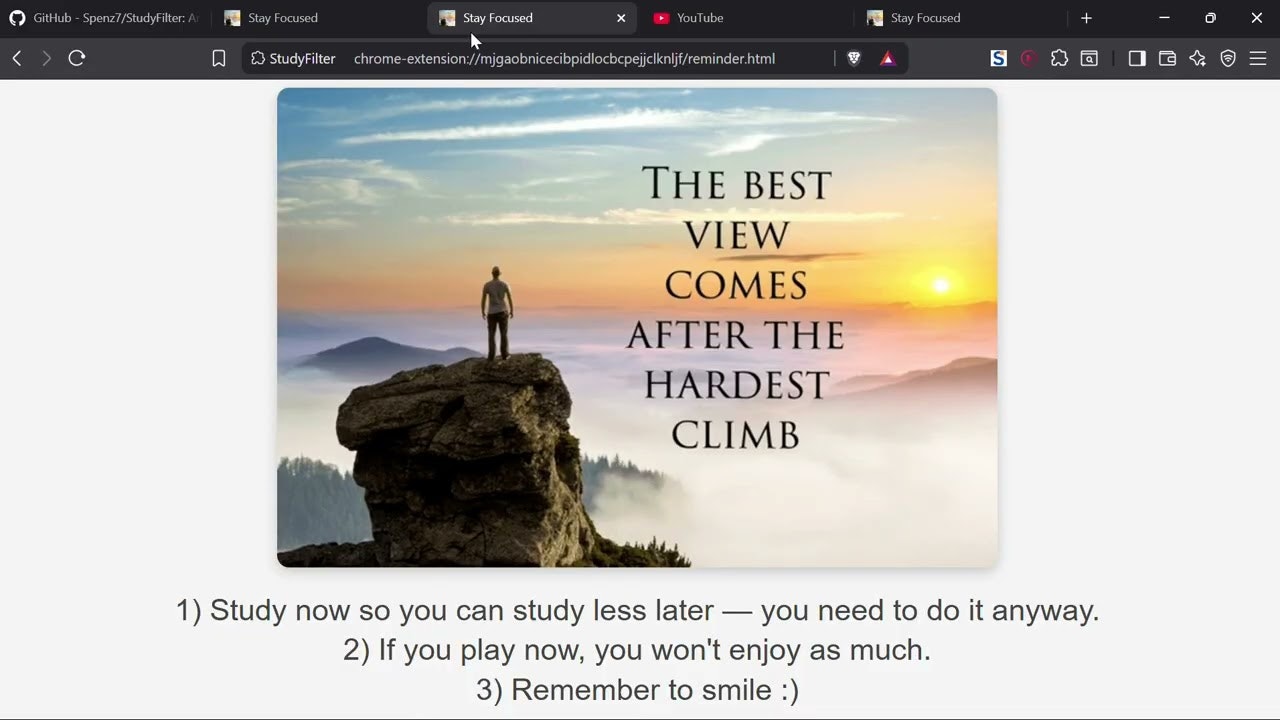
Task: Expand the StudyFilter site info dropdown
Action: (292, 58)
